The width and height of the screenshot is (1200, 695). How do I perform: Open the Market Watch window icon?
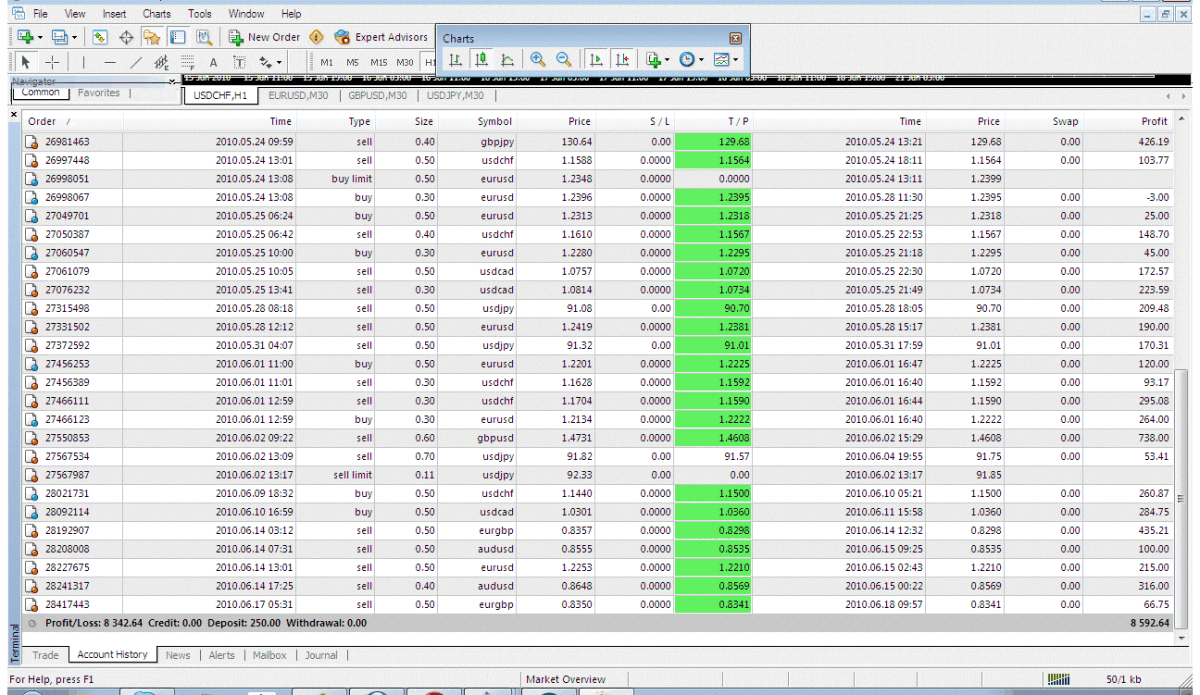(x=100, y=37)
